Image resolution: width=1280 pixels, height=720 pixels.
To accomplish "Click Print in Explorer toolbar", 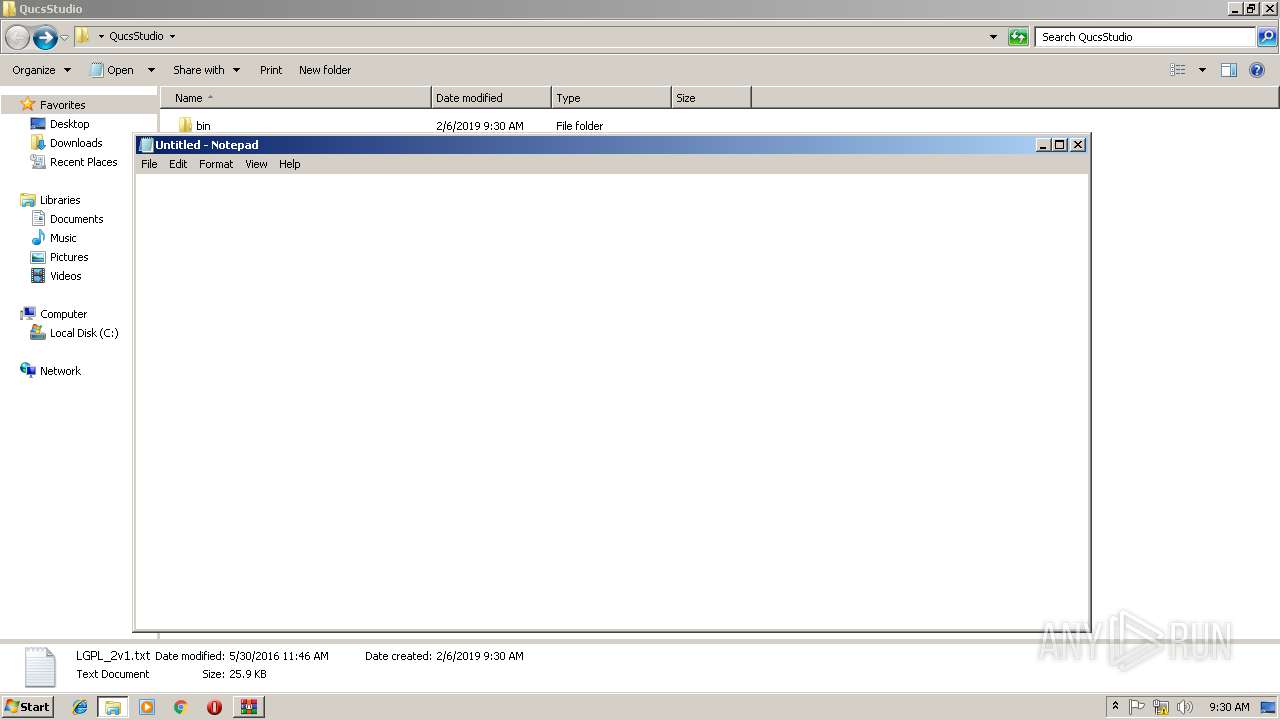I will coord(271,70).
